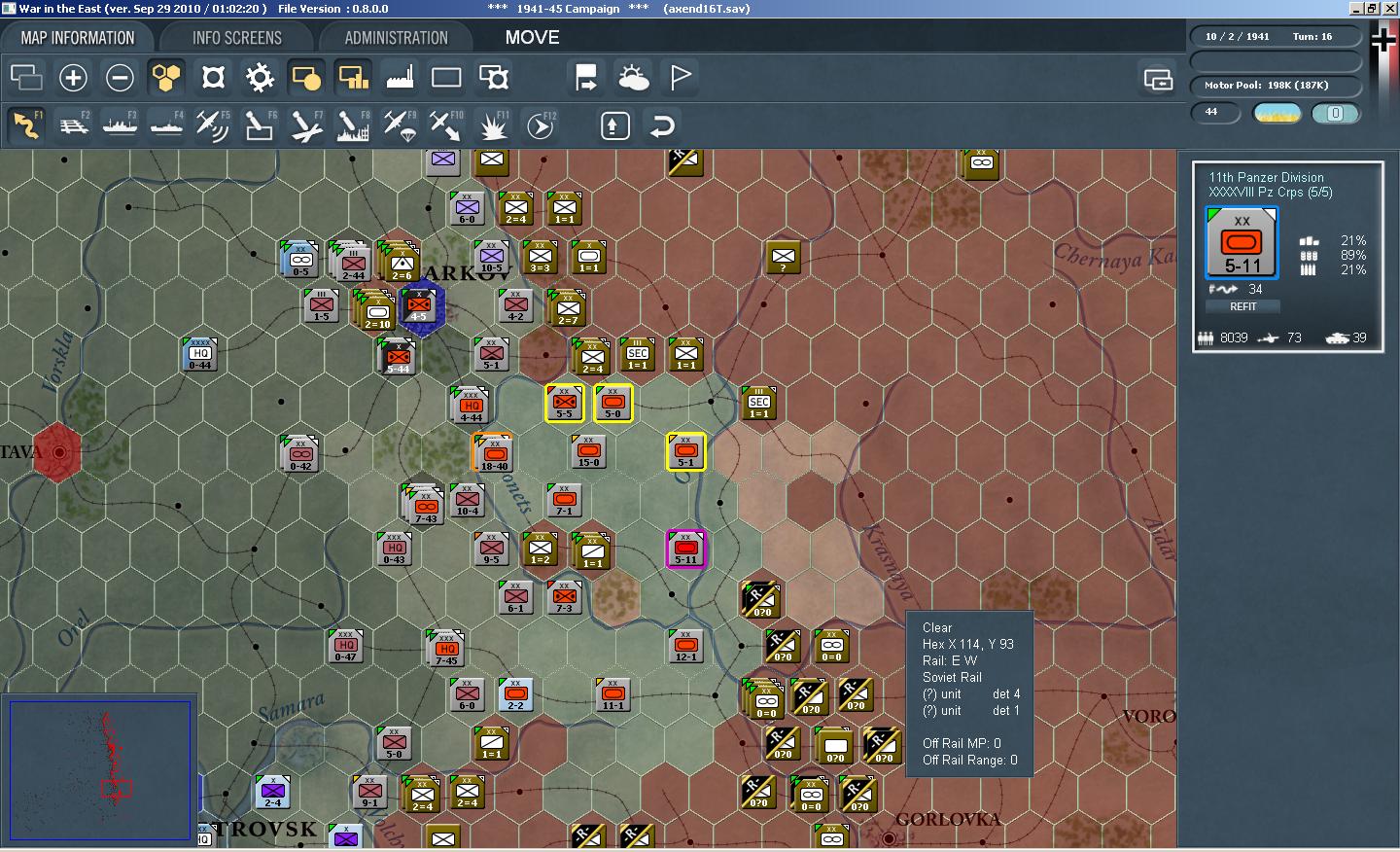Click the gear-shaped fort levels icon
The height and width of the screenshot is (852, 1400).
pyautogui.click(x=260, y=77)
